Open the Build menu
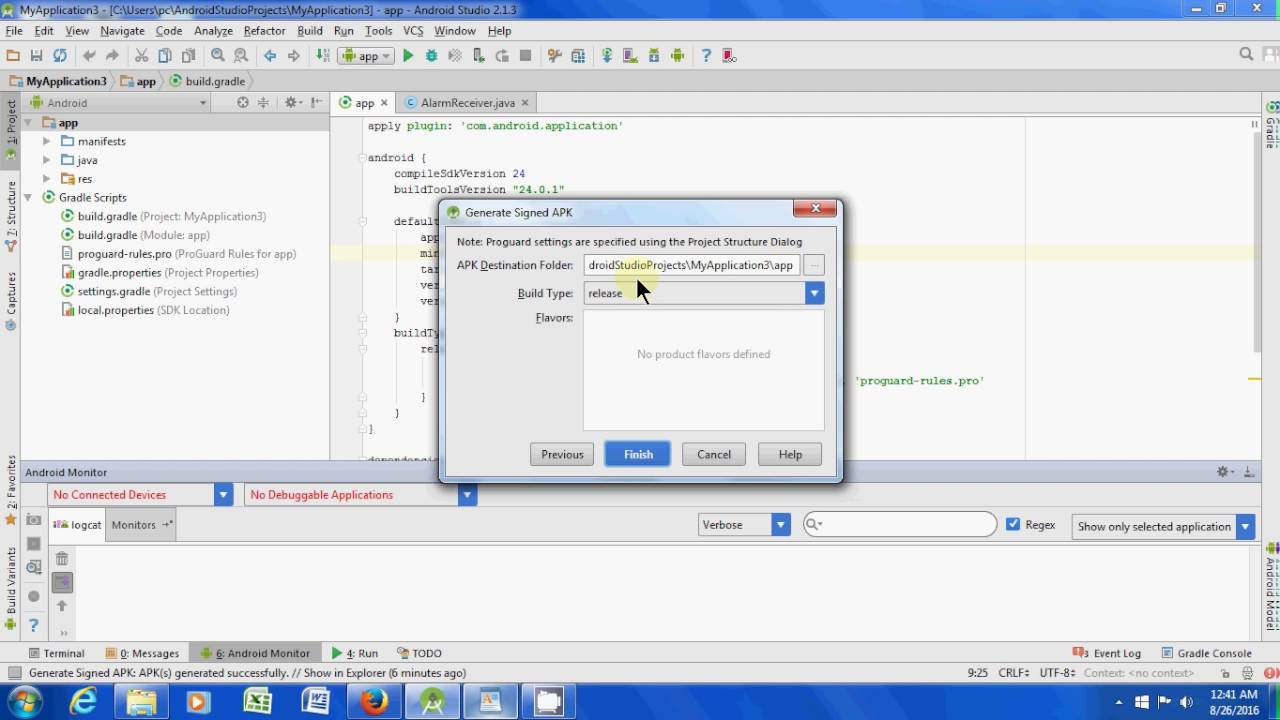1280x720 pixels. pyautogui.click(x=310, y=31)
